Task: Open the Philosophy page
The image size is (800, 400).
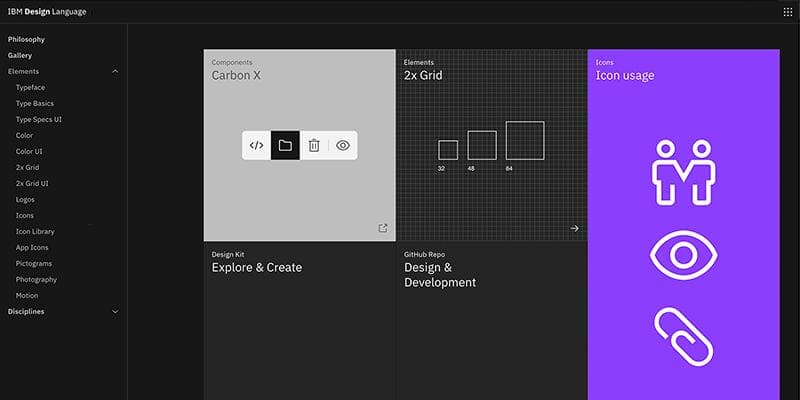Action: [x=26, y=39]
